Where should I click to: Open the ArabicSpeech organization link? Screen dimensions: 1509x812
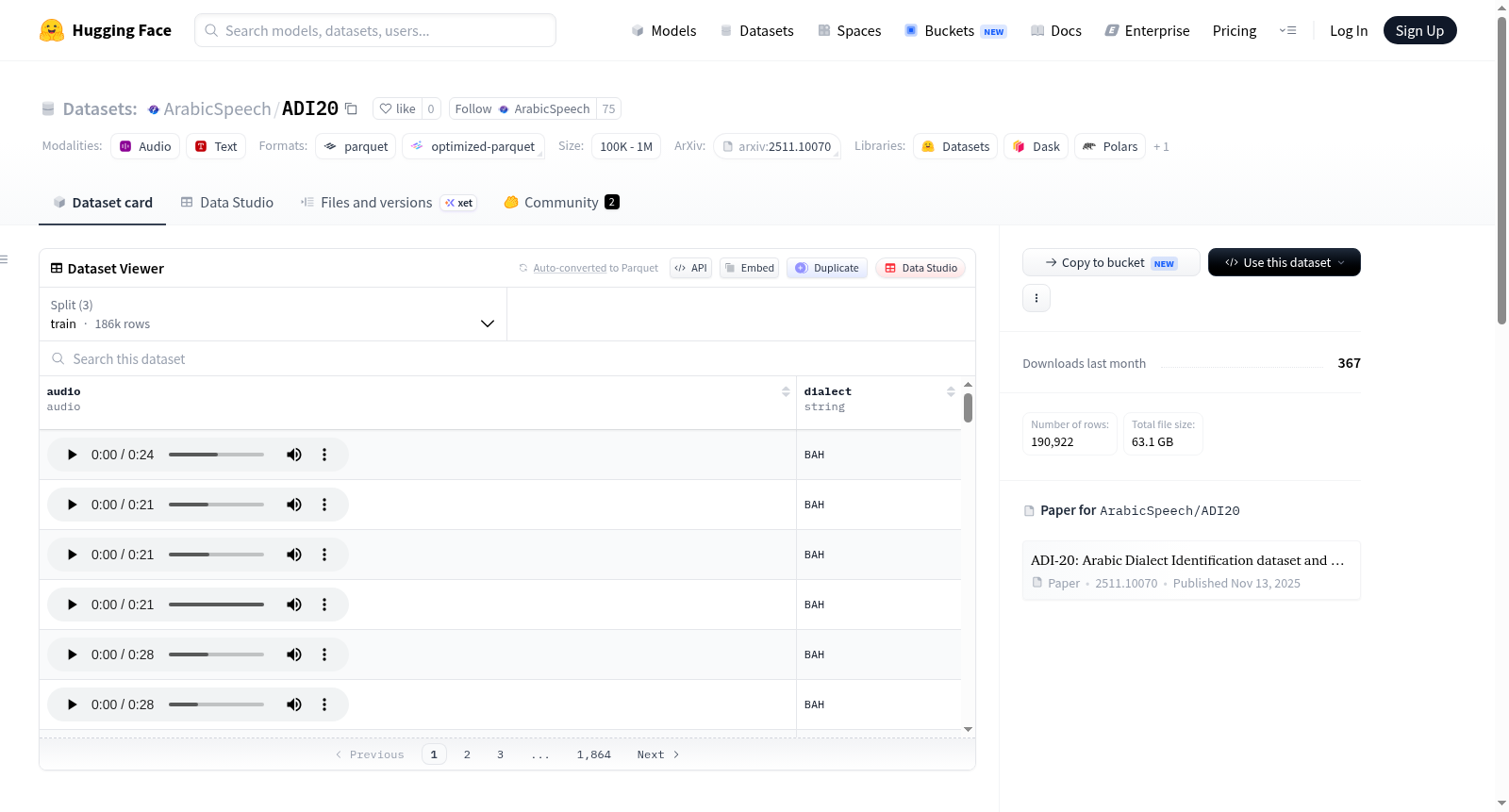point(217,108)
